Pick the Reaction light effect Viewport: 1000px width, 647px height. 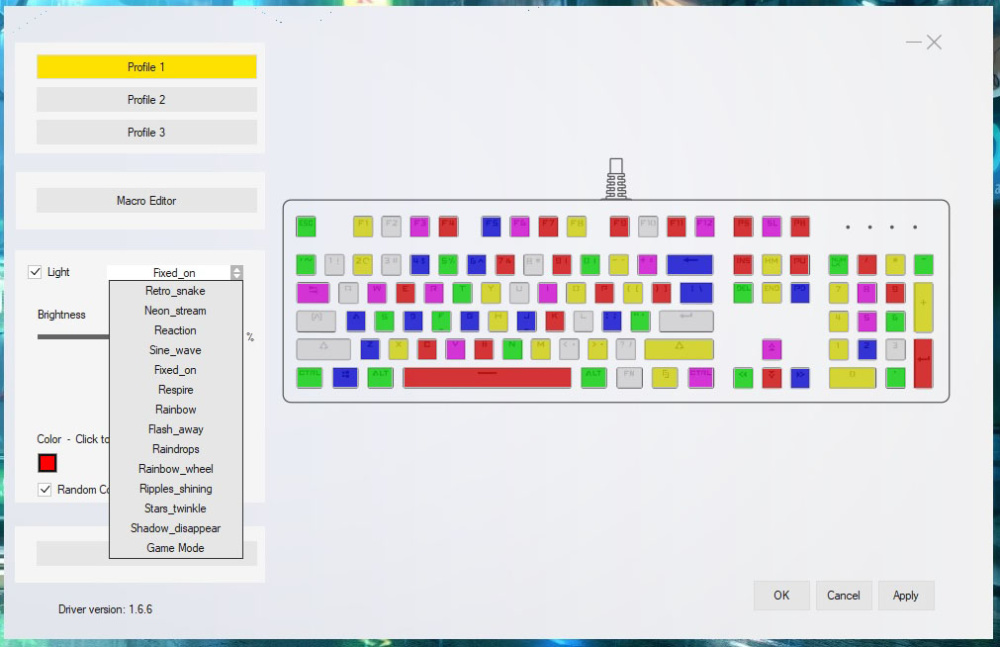175,331
